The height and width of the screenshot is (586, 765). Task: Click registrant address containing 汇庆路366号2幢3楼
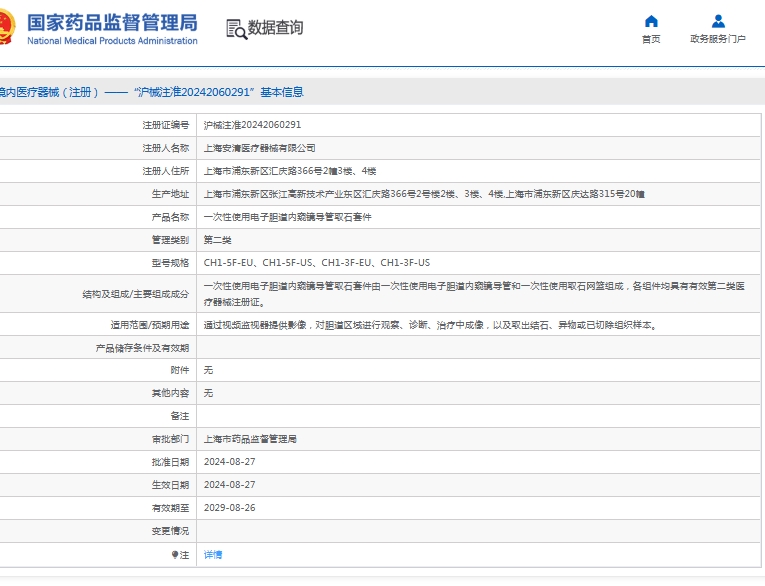[x=290, y=171]
